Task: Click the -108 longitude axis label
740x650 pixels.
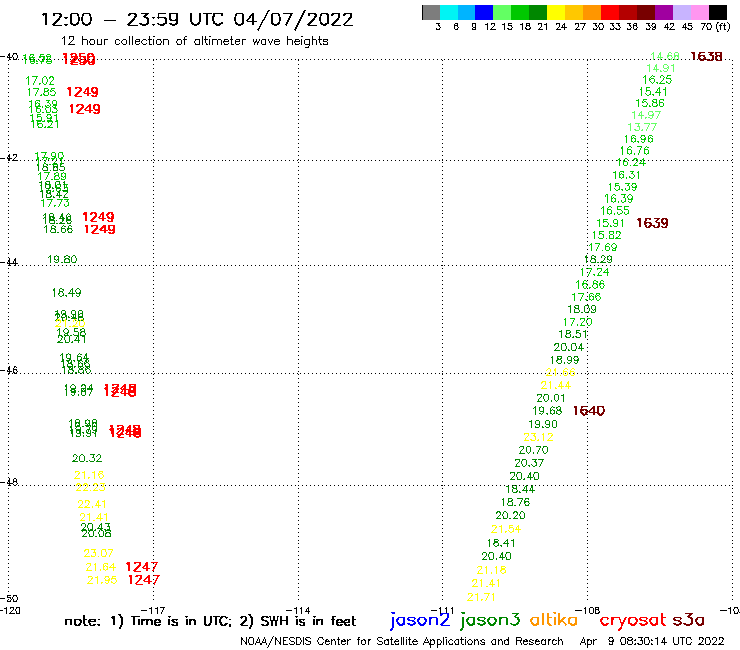Action: click(x=588, y=610)
